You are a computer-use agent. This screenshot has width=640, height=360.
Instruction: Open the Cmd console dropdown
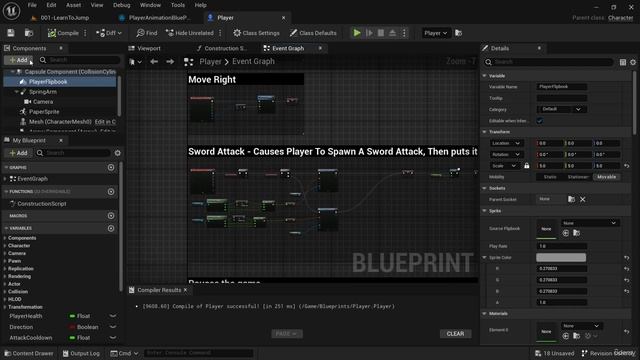click(x=124, y=353)
